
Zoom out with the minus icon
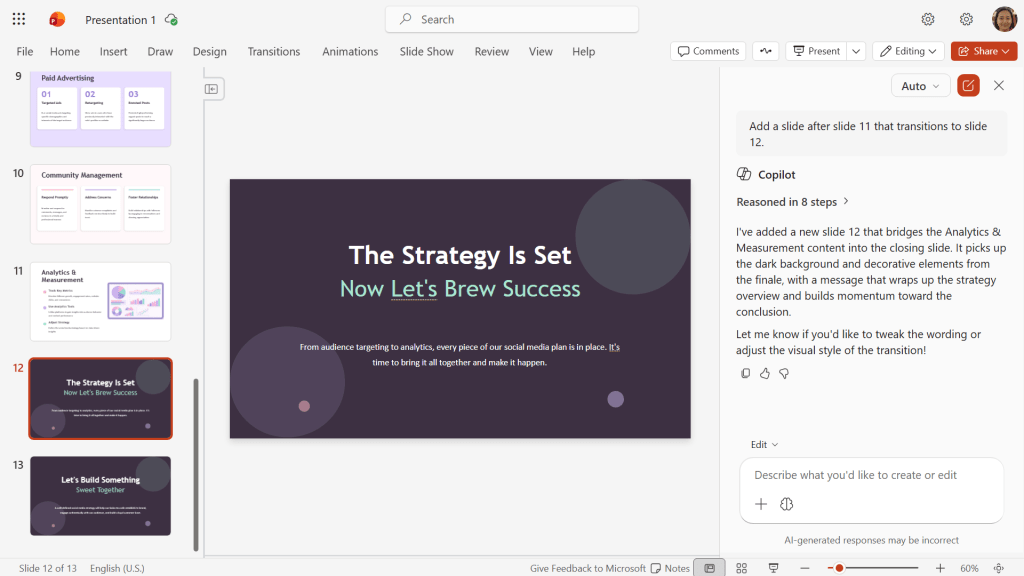click(805, 568)
